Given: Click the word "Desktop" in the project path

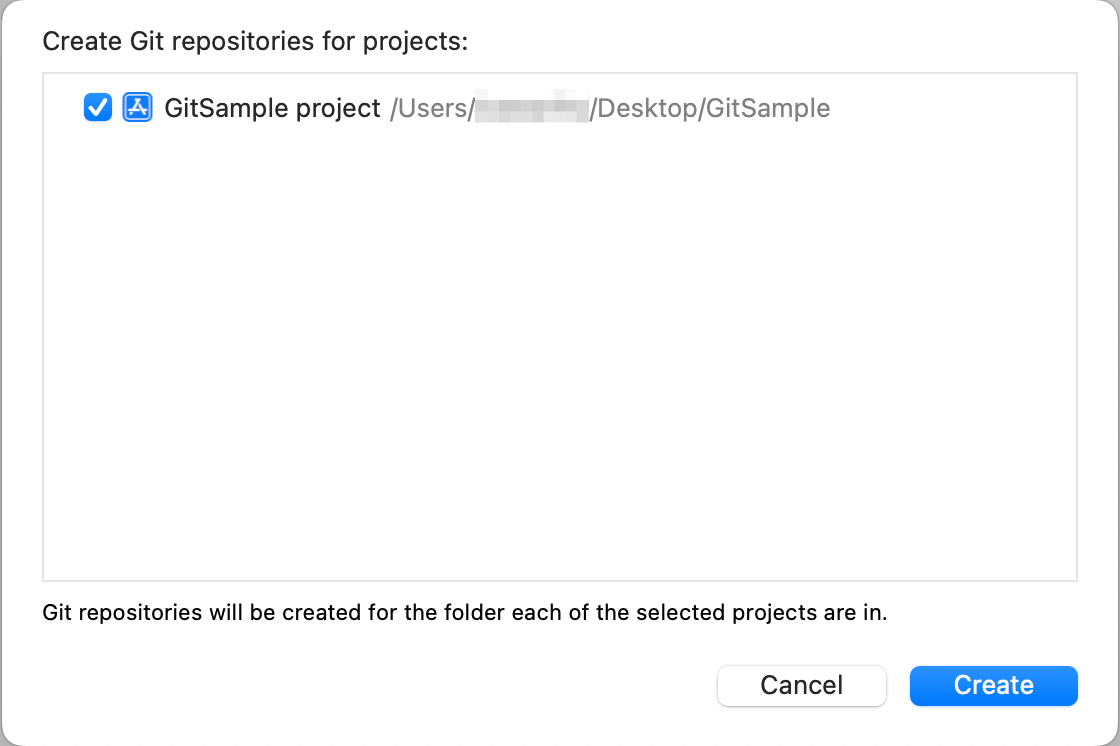Looking at the screenshot, I should (x=647, y=108).
